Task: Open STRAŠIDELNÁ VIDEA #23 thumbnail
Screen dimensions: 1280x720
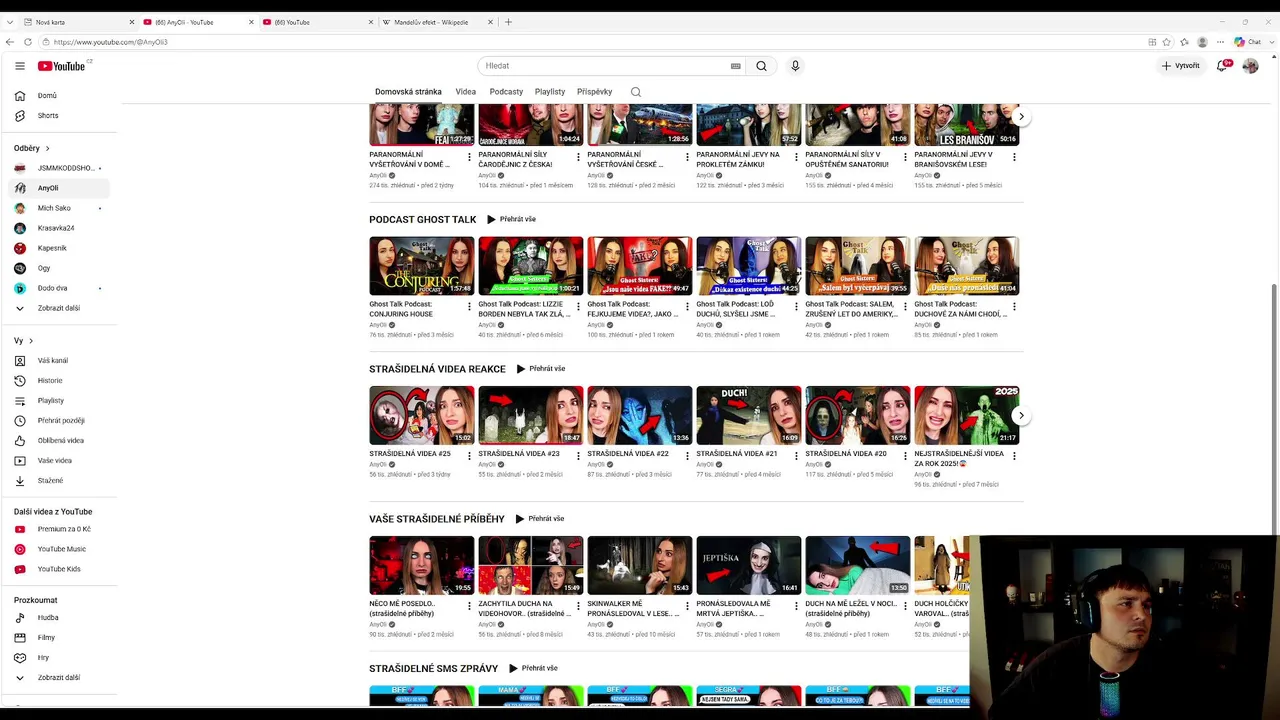Action: pos(530,415)
